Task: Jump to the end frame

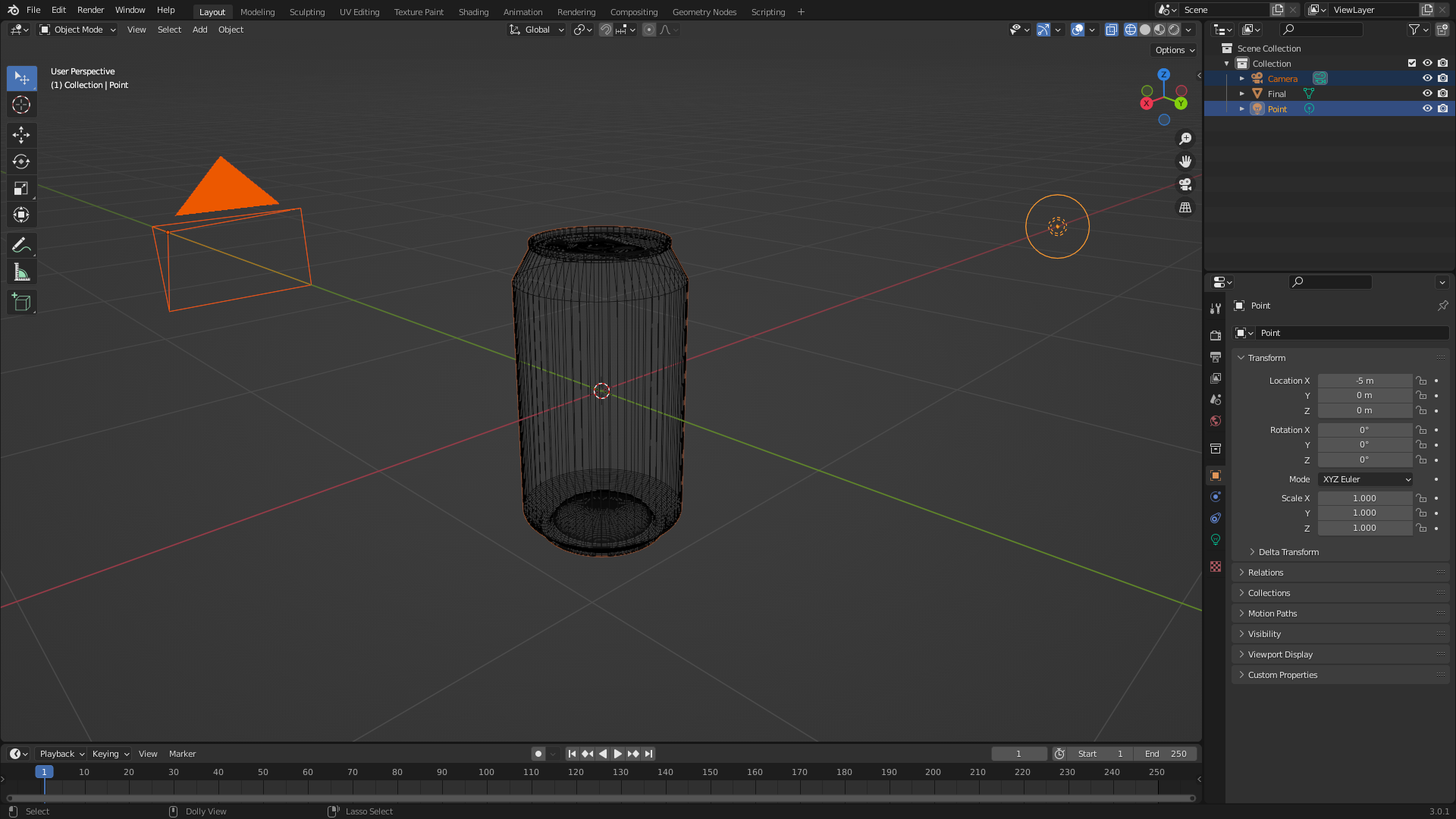Action: click(648, 754)
